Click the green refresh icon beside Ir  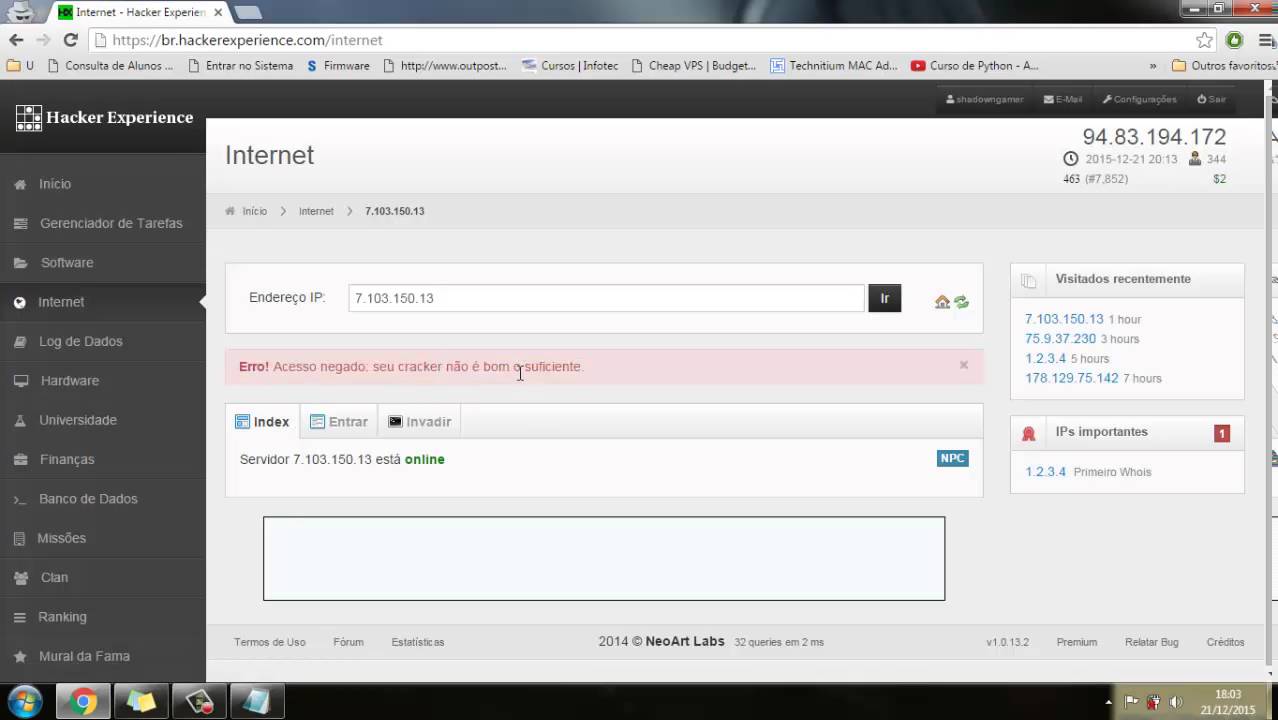point(961,302)
